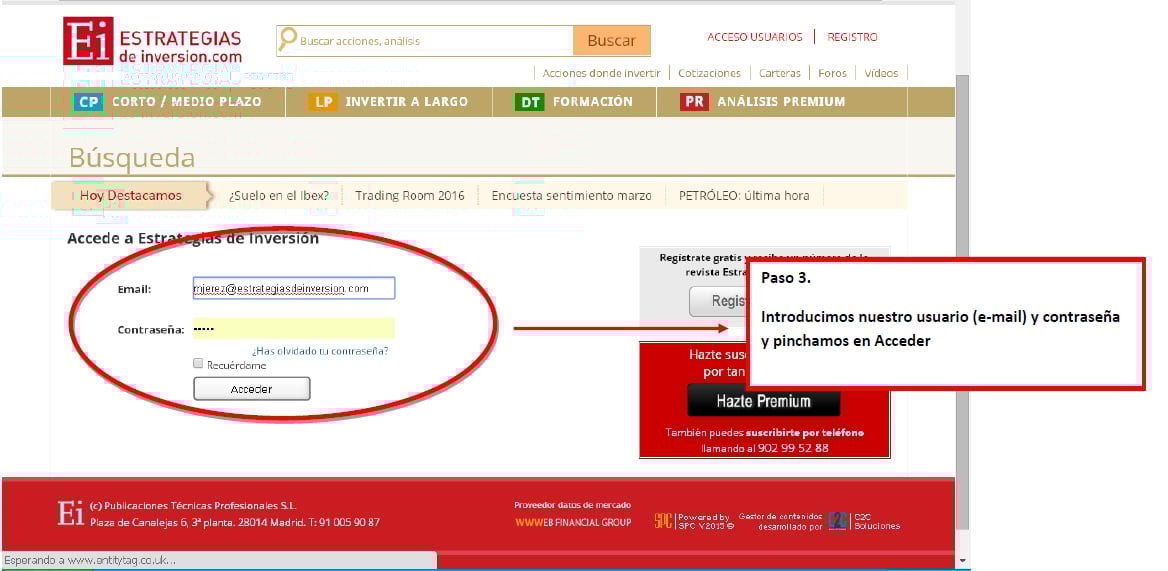Image resolution: width=1168 pixels, height=571 pixels.
Task: Click the Hoy Destacamos label
Action: pos(131,195)
